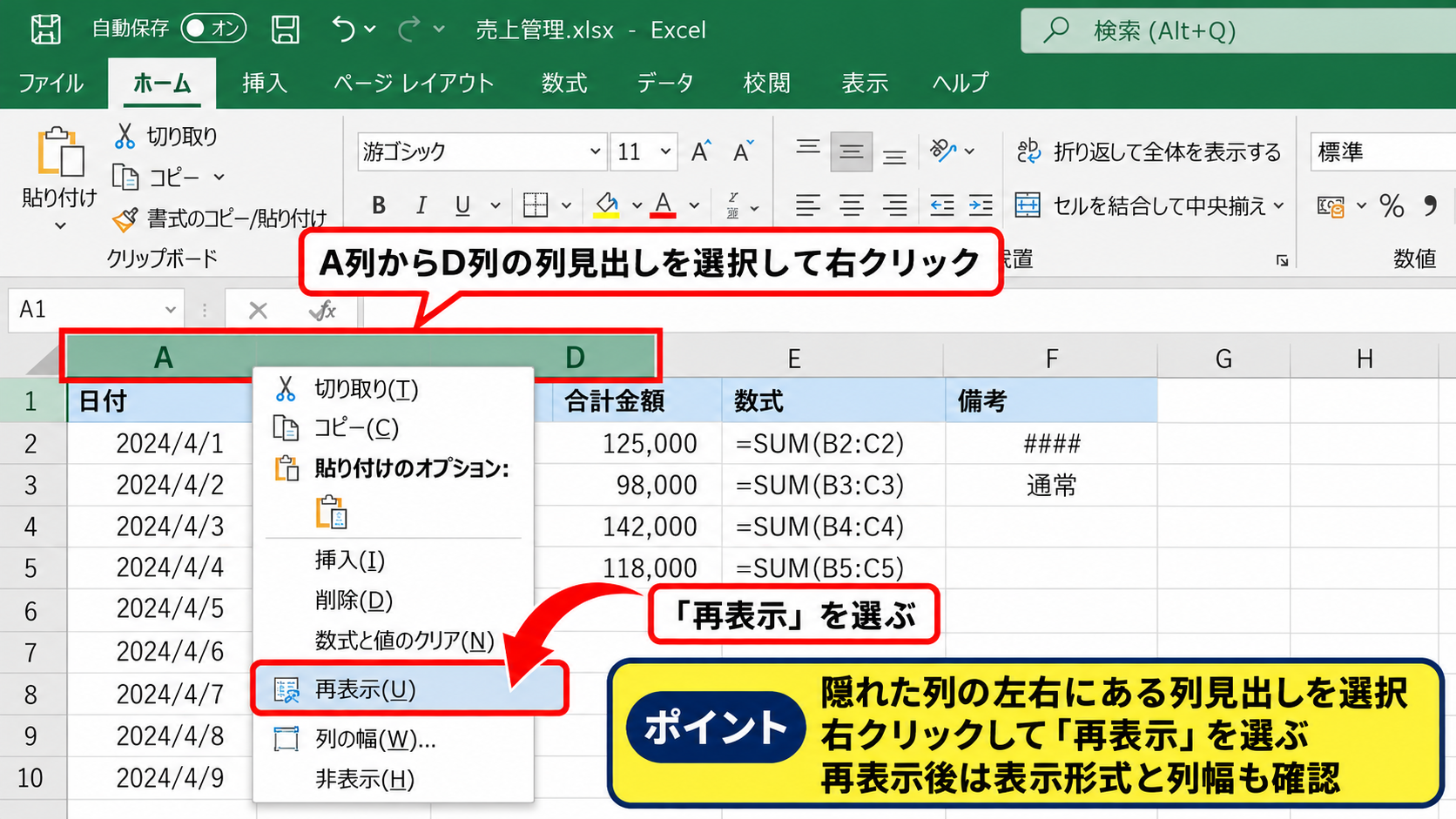Image resolution: width=1456 pixels, height=819 pixels.
Task: Click the yellow fill color bucket
Action: (x=607, y=205)
